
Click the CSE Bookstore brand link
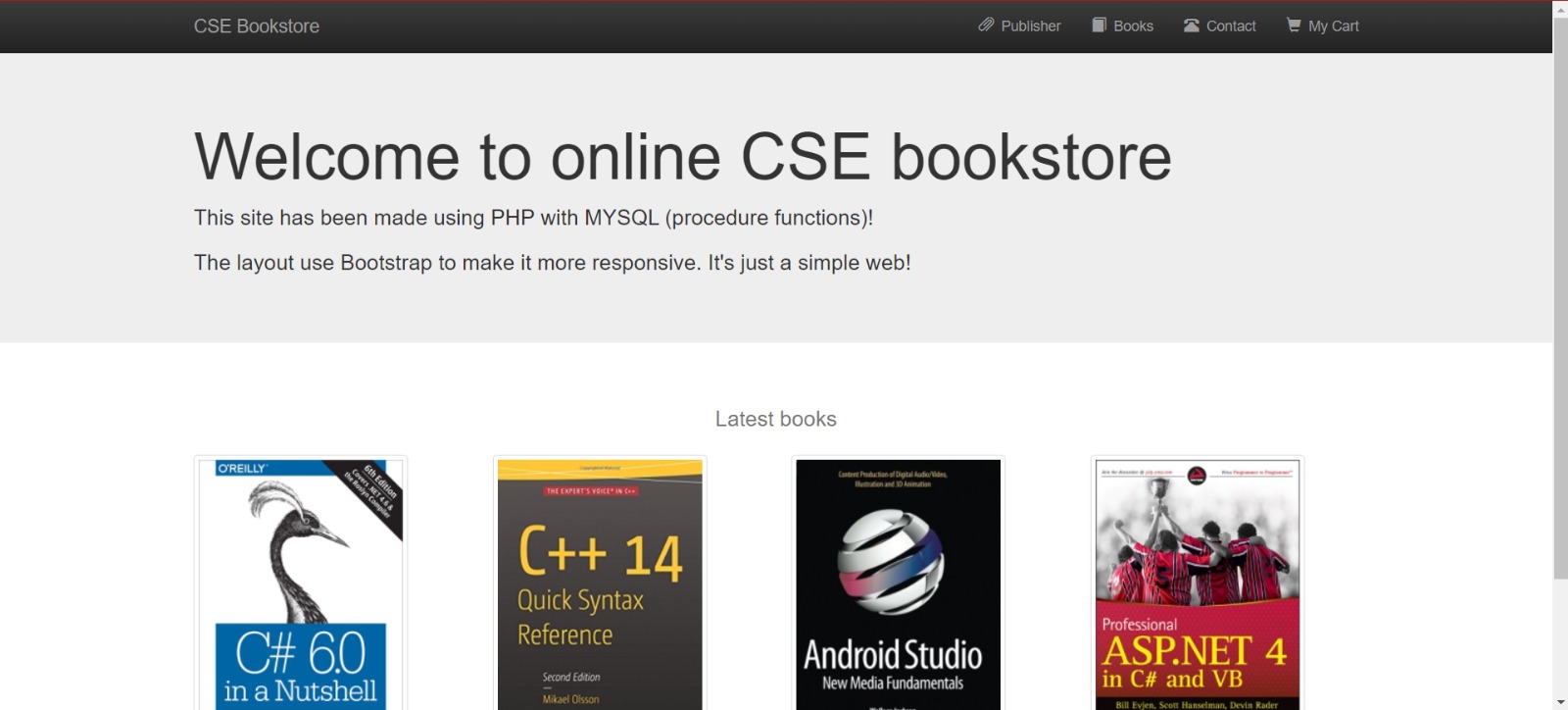[257, 26]
